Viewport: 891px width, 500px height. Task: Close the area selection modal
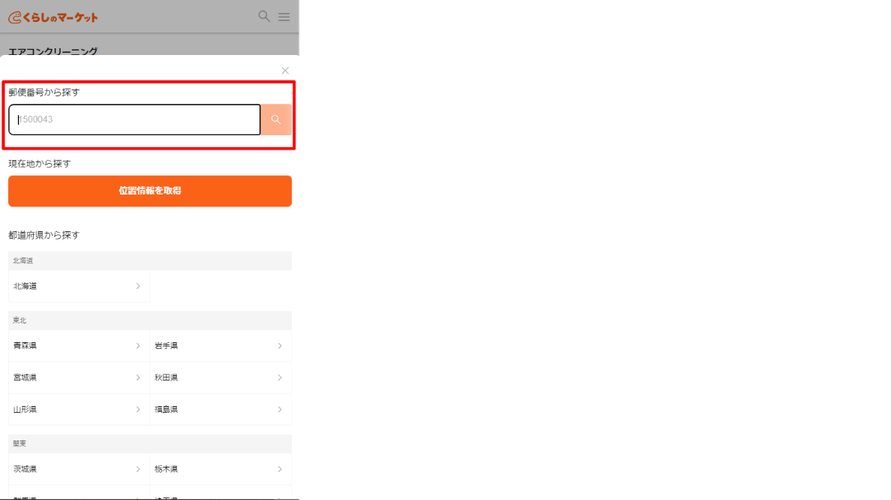(285, 70)
